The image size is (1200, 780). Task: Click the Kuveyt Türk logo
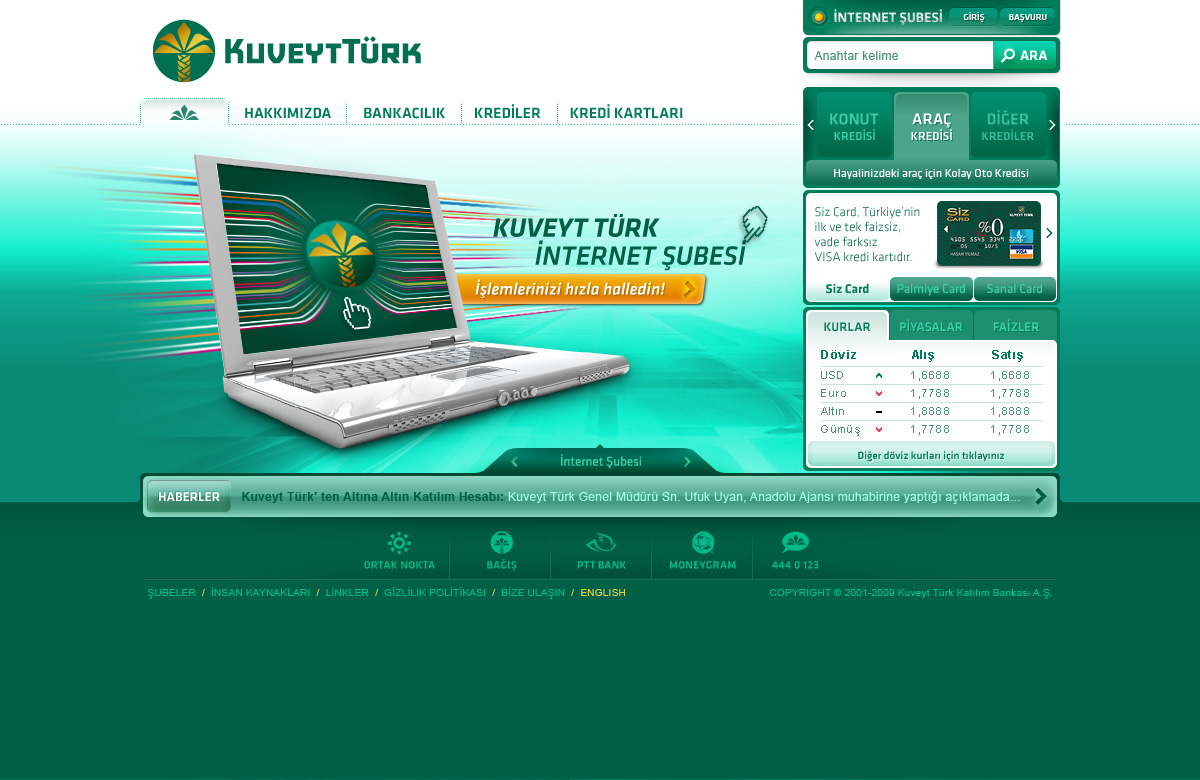click(287, 51)
